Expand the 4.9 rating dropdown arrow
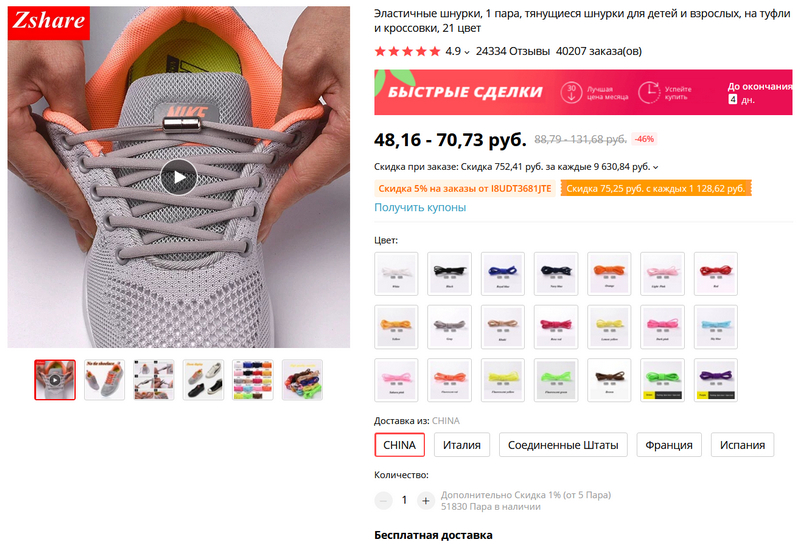This screenshot has height=544, width=800. point(467,52)
